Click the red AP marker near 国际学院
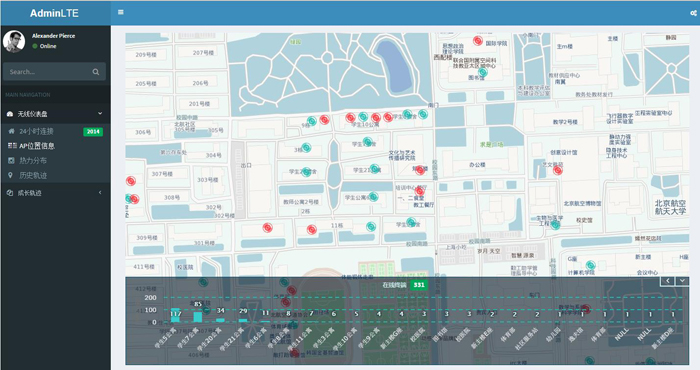This screenshot has width=700, height=370. coord(478,41)
